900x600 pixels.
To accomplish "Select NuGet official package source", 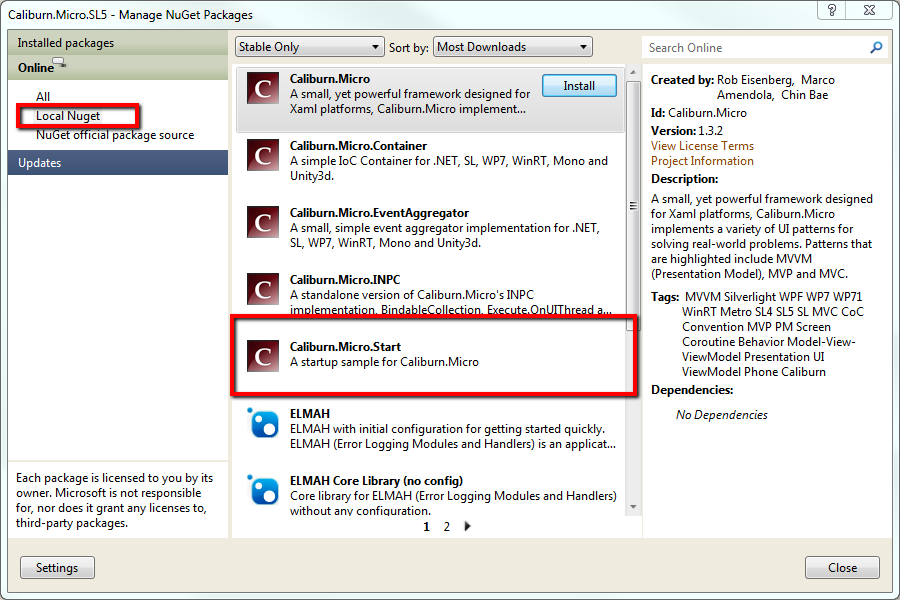I will pyautogui.click(x=115, y=135).
